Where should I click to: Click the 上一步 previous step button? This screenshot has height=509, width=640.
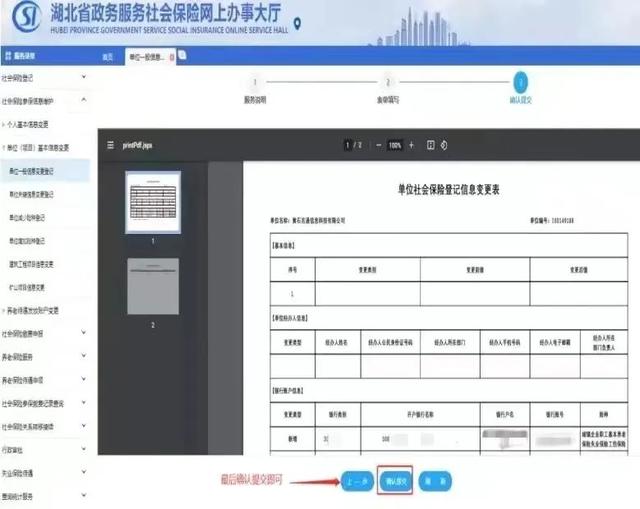pyautogui.click(x=356, y=481)
